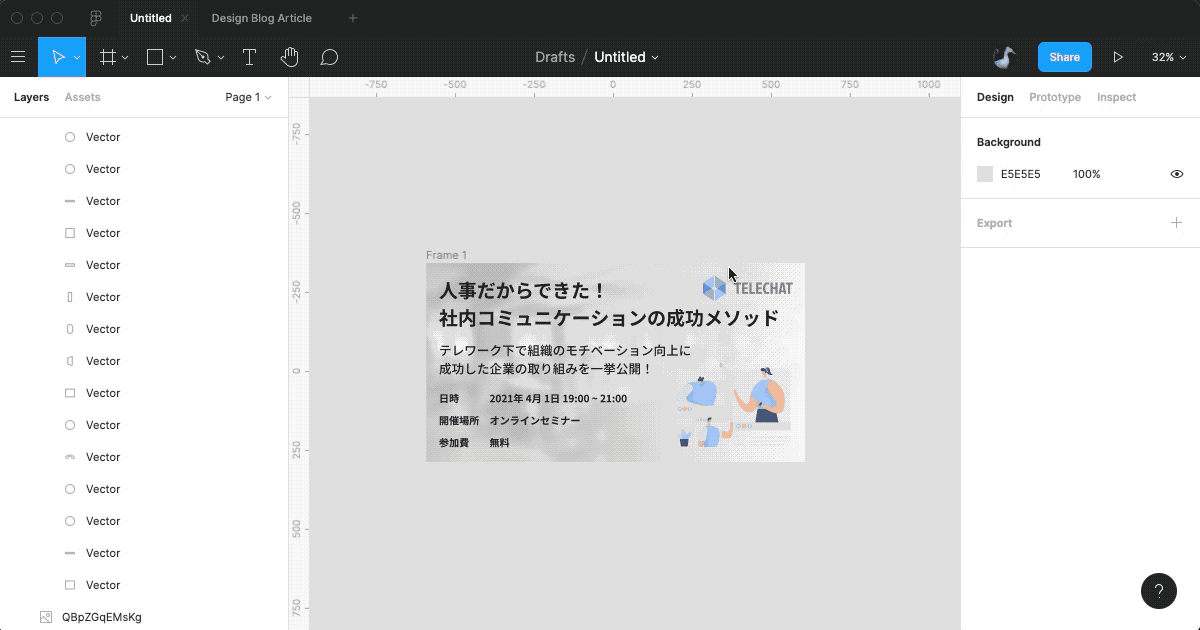Select the Rectangle shape tool

click(155, 57)
